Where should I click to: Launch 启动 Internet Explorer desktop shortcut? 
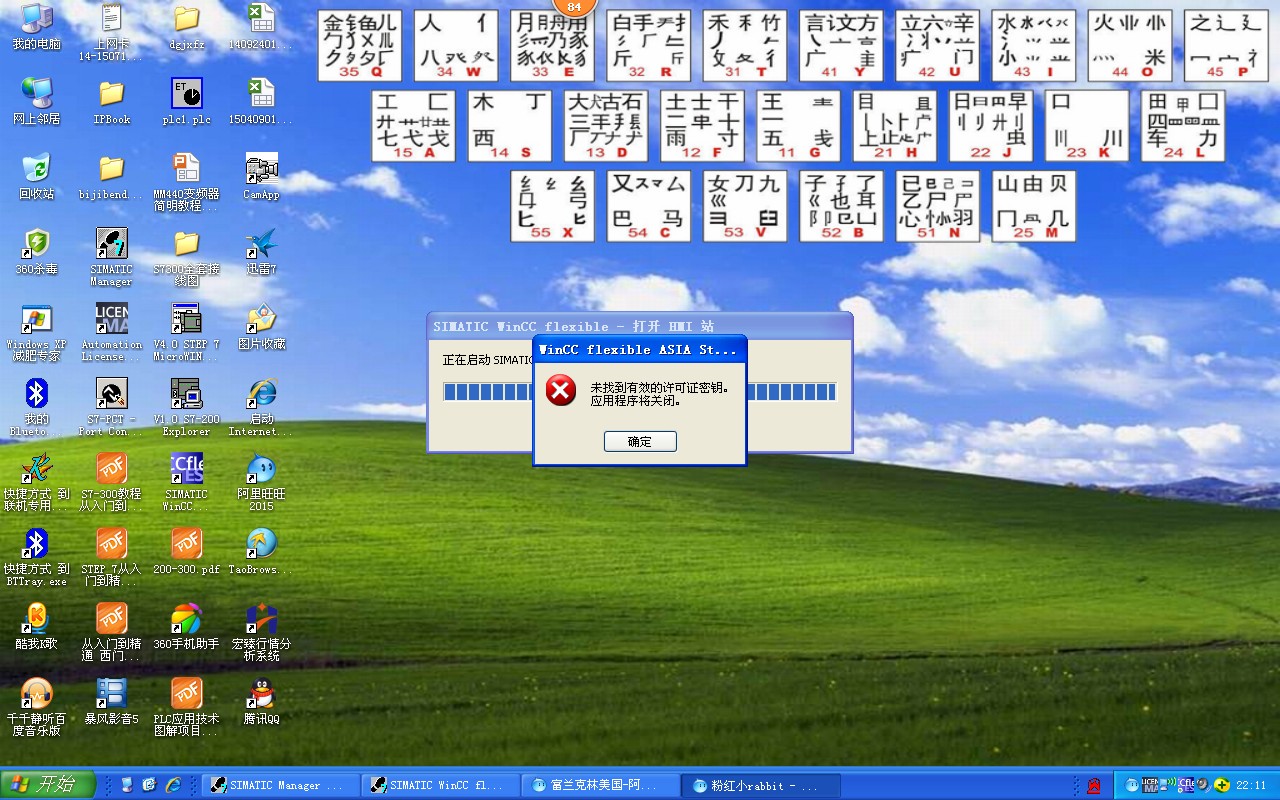coord(261,406)
